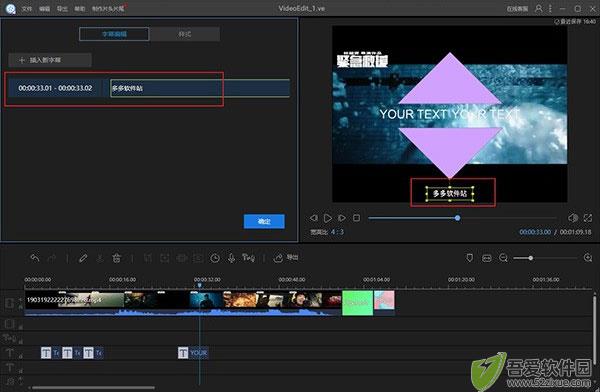Select the YOUR text clip on the timeline
Viewport: 600px width, 392px height.
[x=193, y=353]
